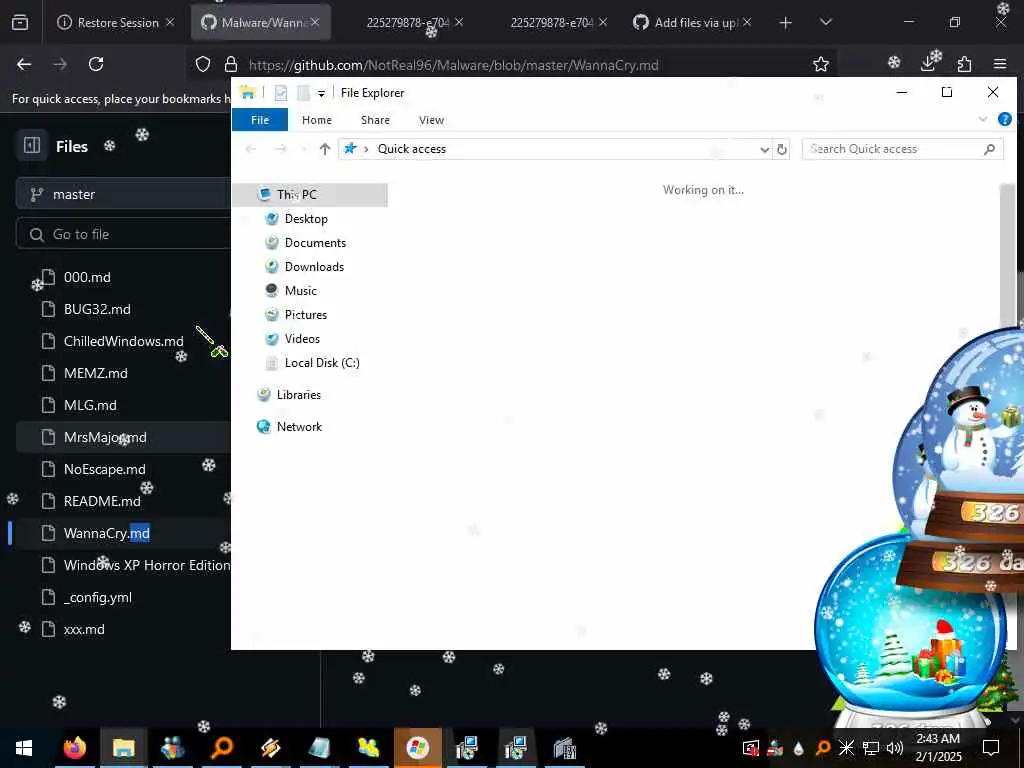Click the Search Quick access box
The image size is (1024, 768).
[x=903, y=149]
